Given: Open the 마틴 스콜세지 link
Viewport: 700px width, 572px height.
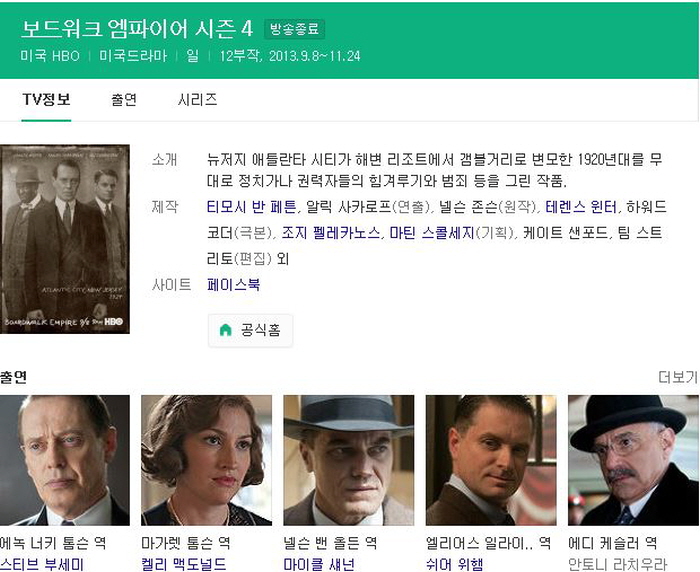Looking at the screenshot, I should click(432, 233).
